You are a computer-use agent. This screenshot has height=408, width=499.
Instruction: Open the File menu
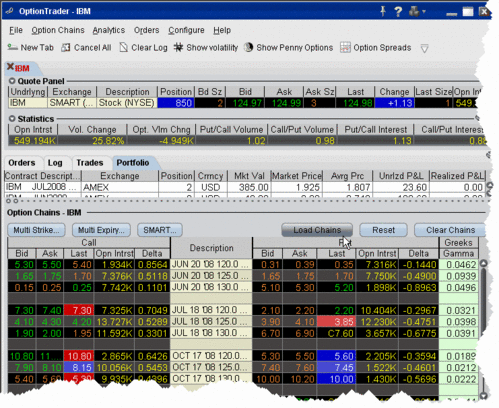(x=16, y=30)
